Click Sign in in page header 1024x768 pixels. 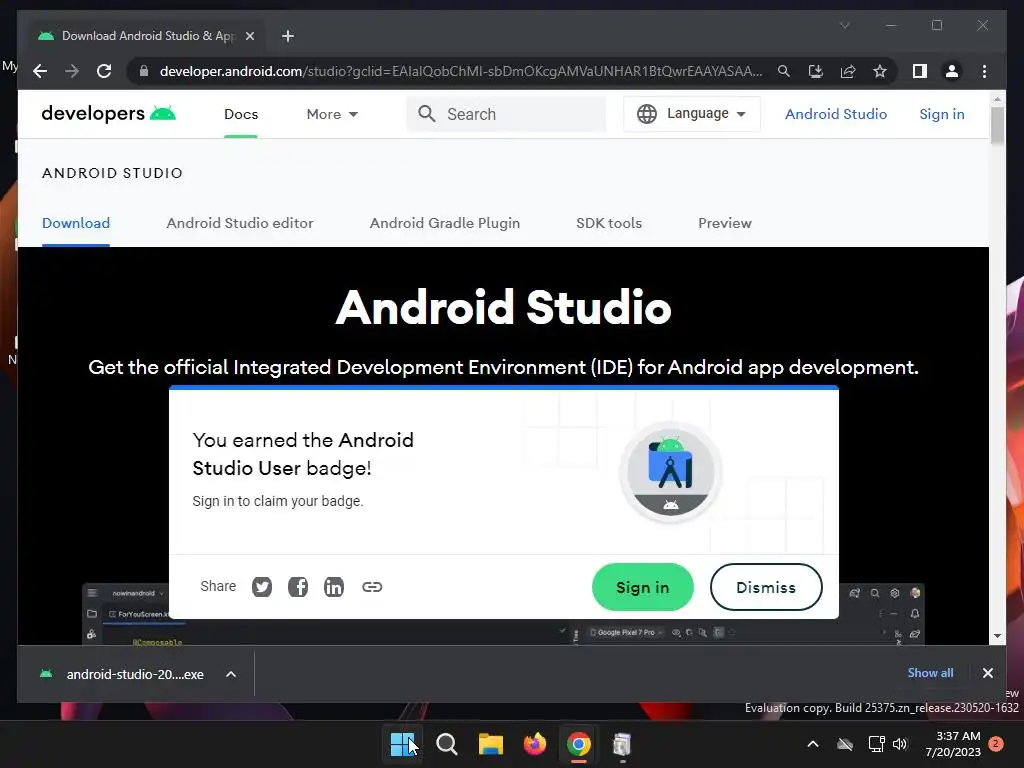click(x=942, y=114)
